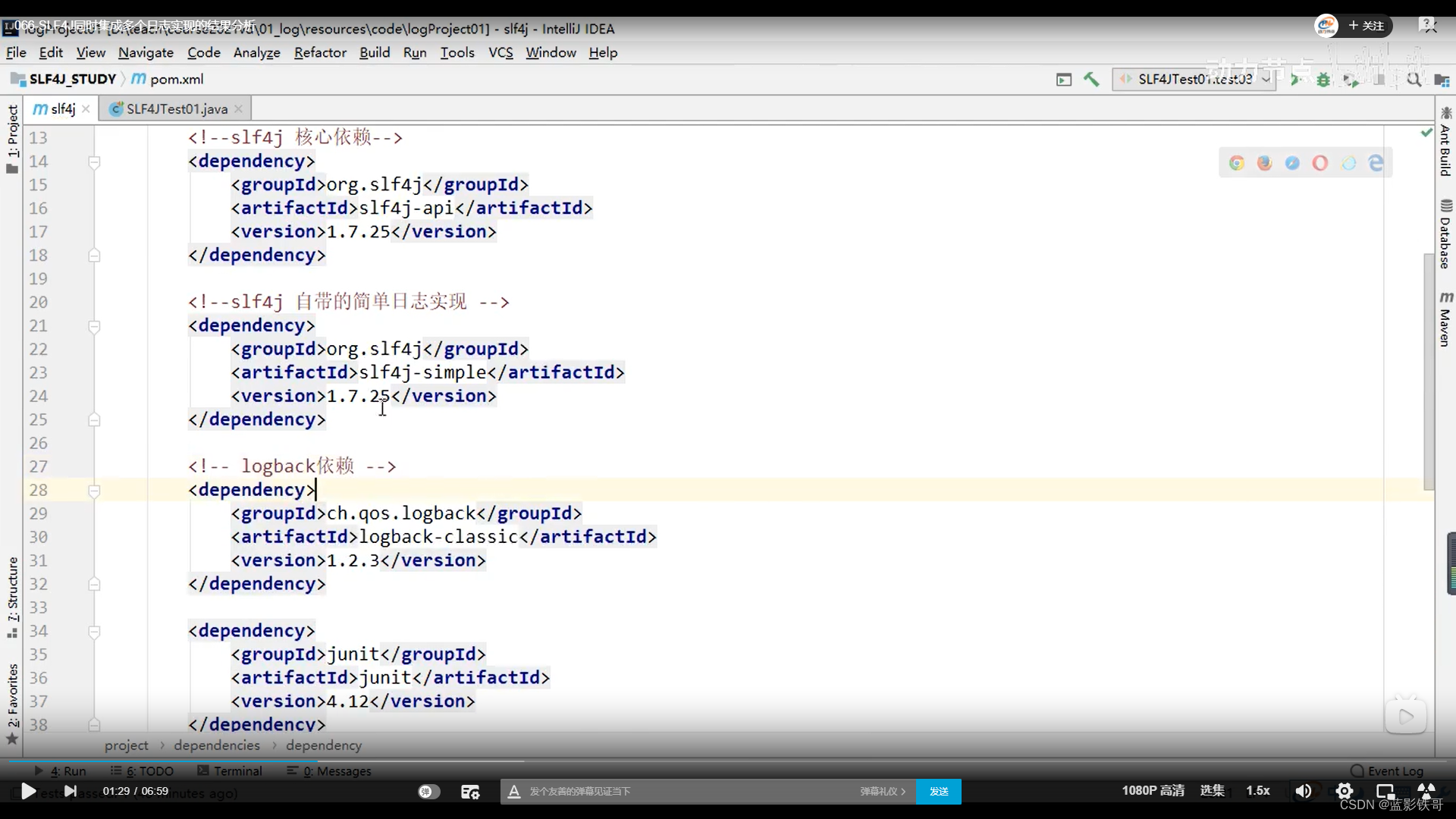Close the SLF4JTest01.java editor tab
The height and width of the screenshot is (819, 1456).
coord(238,109)
